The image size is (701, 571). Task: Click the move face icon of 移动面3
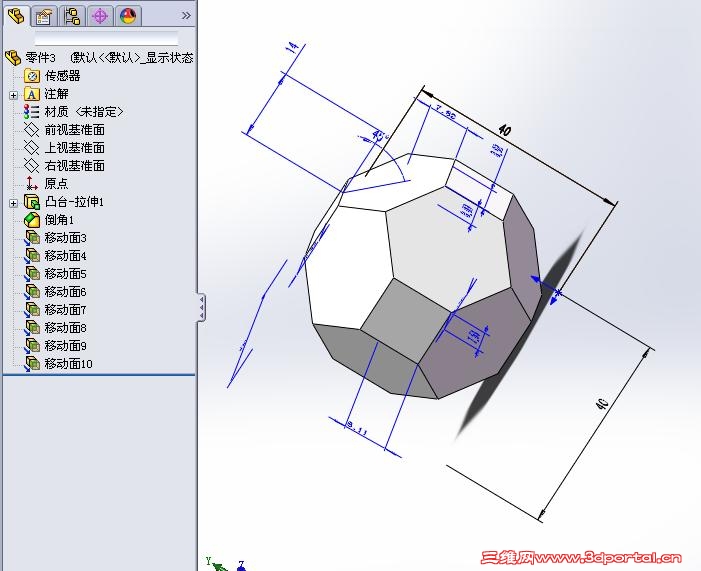32,237
